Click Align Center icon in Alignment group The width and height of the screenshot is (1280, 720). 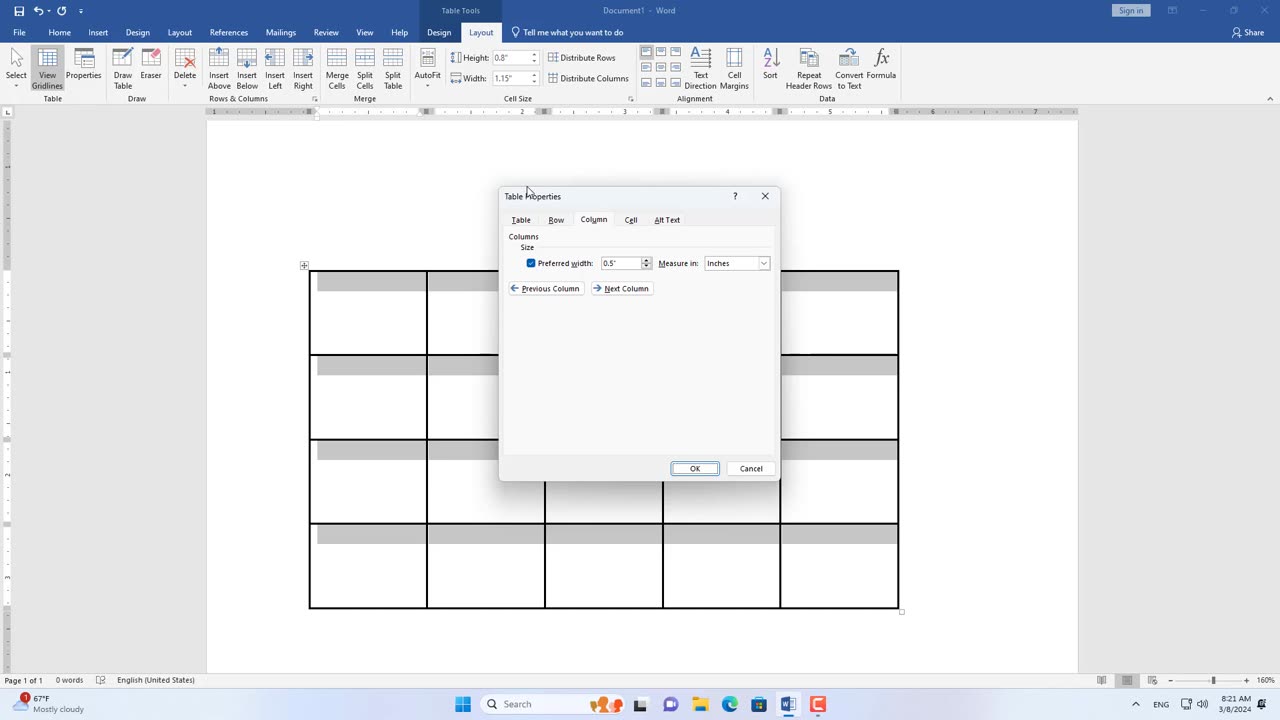(x=661, y=67)
